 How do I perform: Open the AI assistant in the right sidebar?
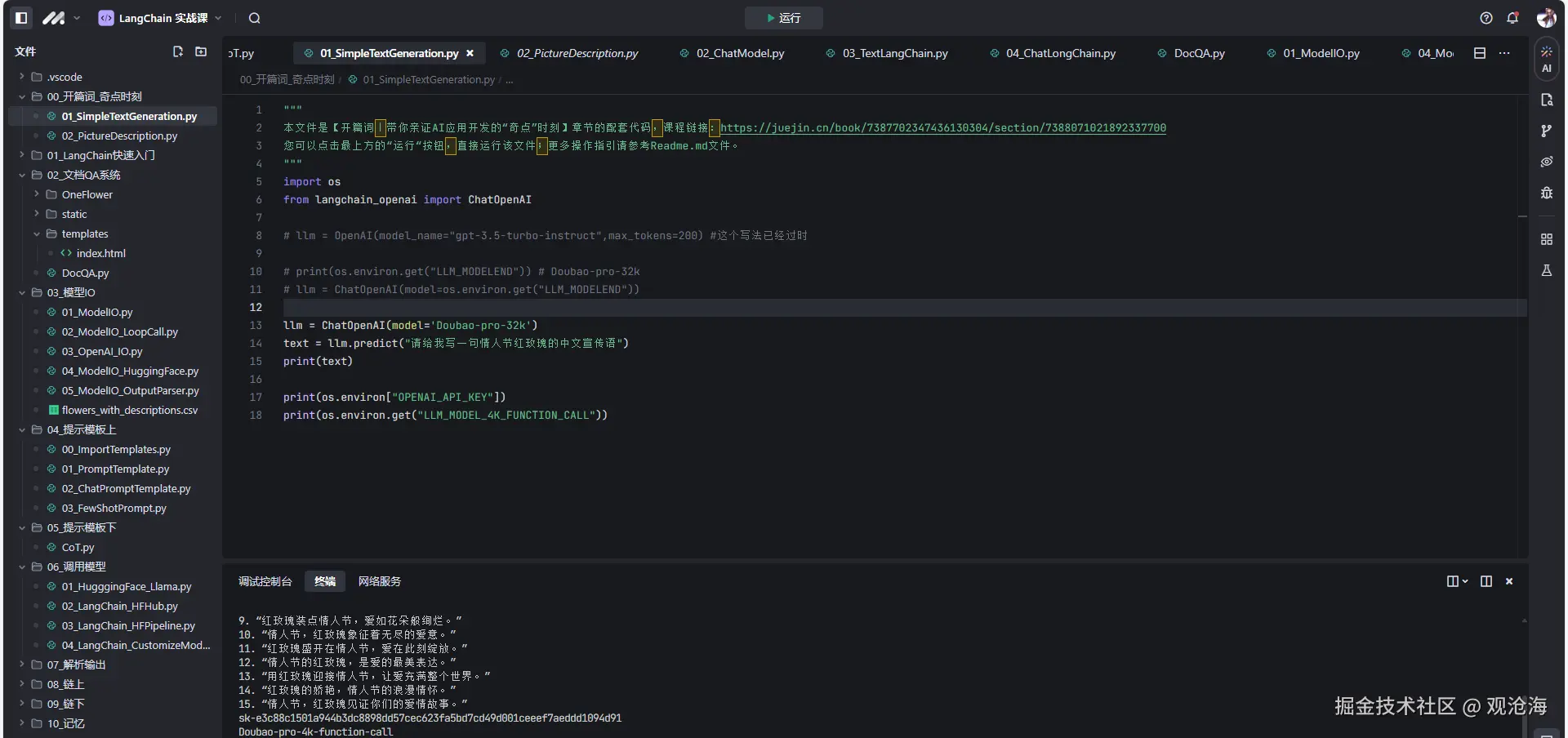(x=1546, y=60)
